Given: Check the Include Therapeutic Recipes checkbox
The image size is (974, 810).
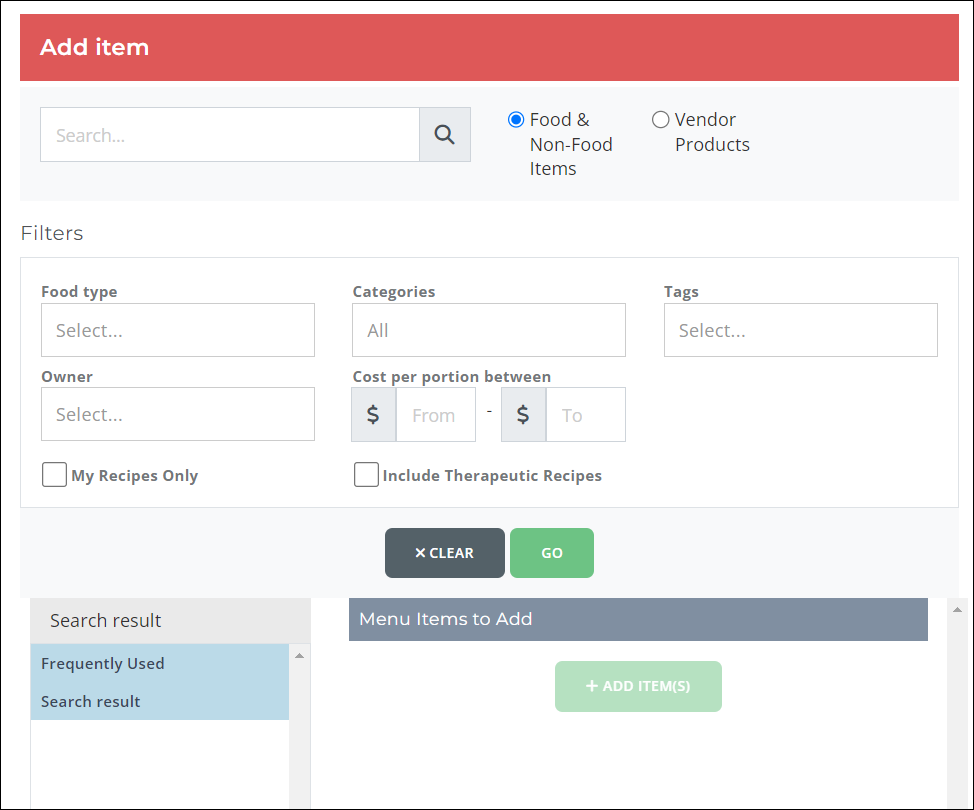Looking at the screenshot, I should click(366, 474).
